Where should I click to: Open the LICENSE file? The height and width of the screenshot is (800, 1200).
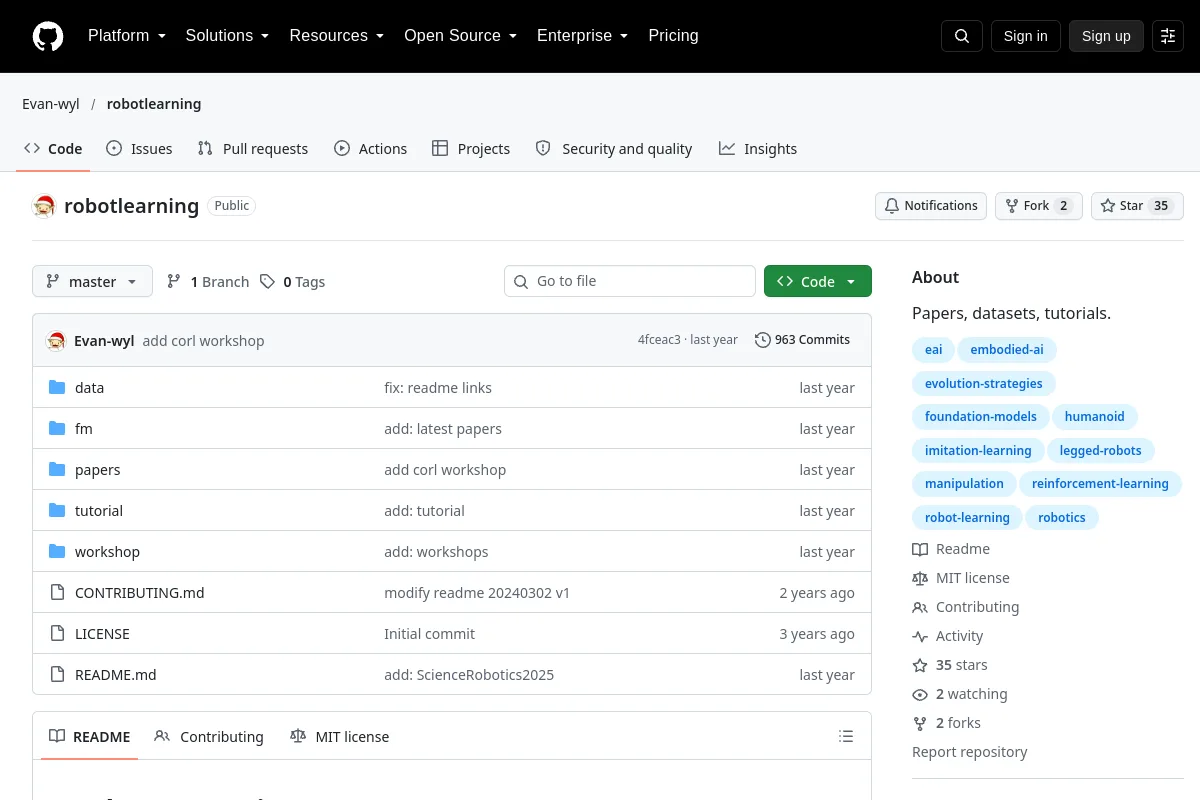[102, 634]
